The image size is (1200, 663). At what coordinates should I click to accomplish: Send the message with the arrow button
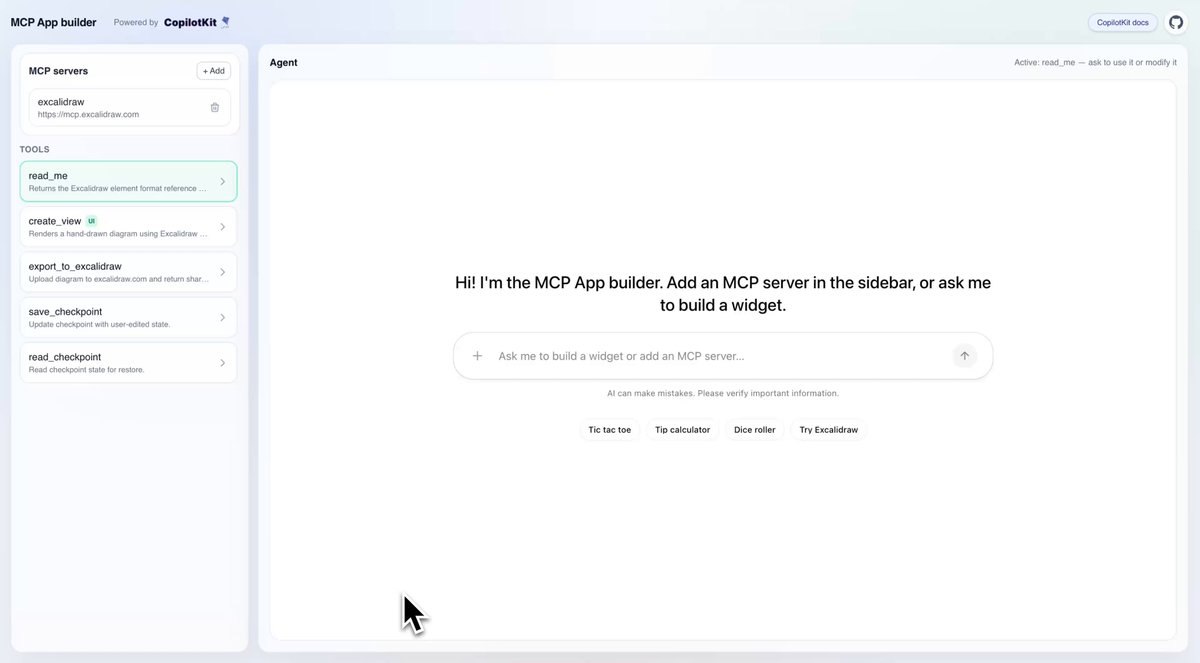pyautogui.click(x=964, y=356)
